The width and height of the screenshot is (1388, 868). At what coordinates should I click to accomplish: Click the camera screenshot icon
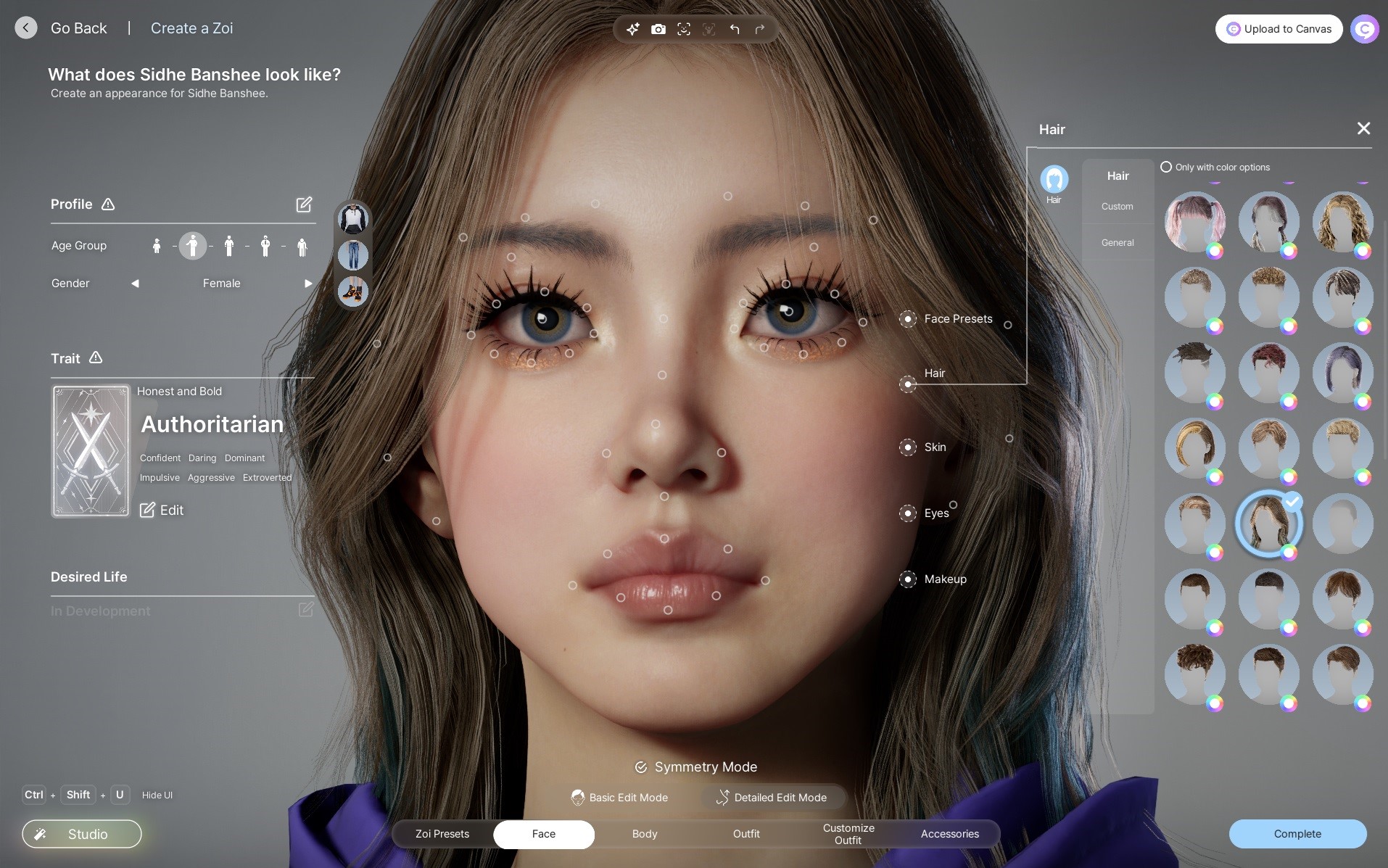click(x=658, y=29)
